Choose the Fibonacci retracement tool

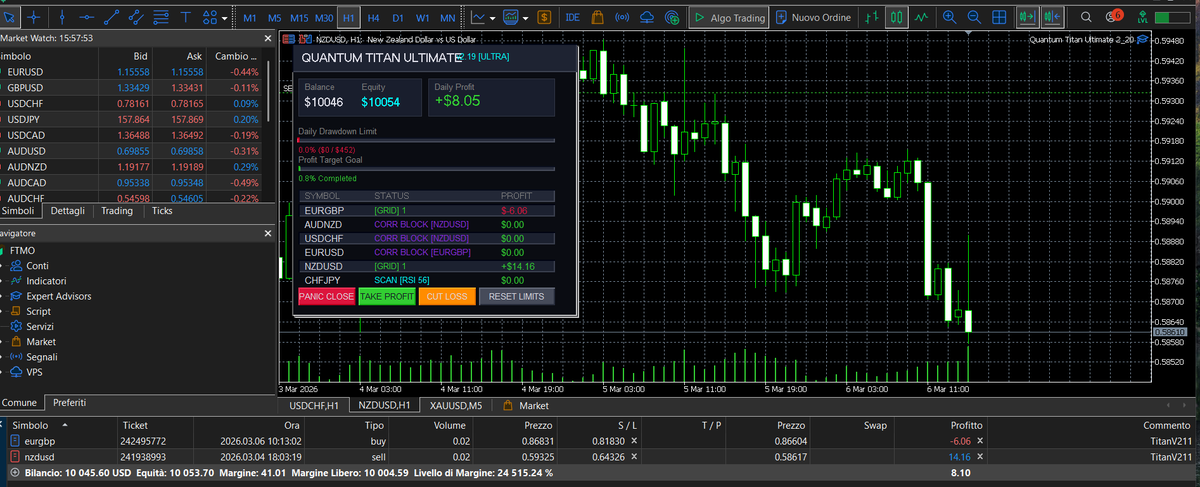click(162, 17)
